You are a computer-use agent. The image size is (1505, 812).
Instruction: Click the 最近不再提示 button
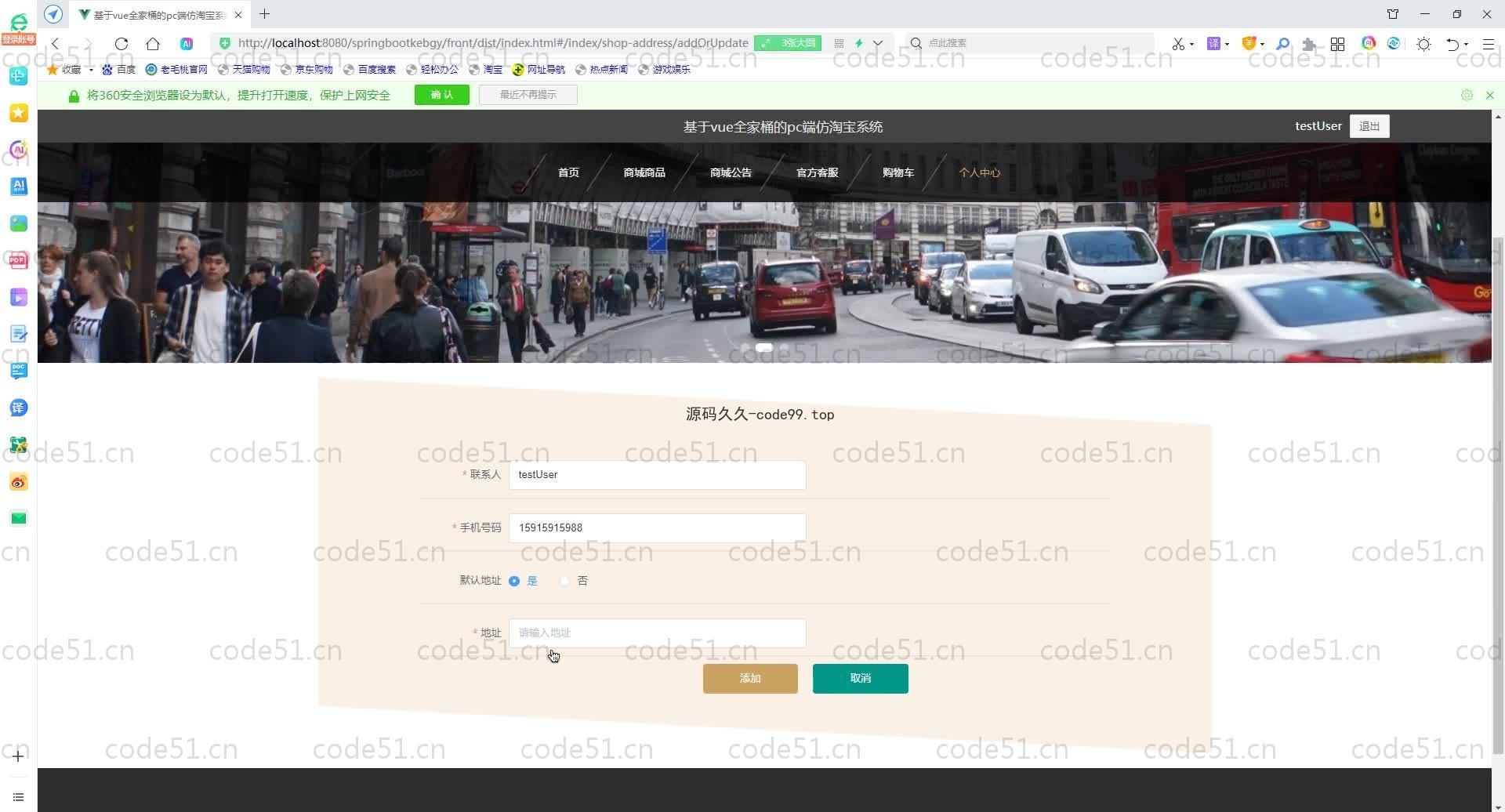528,95
